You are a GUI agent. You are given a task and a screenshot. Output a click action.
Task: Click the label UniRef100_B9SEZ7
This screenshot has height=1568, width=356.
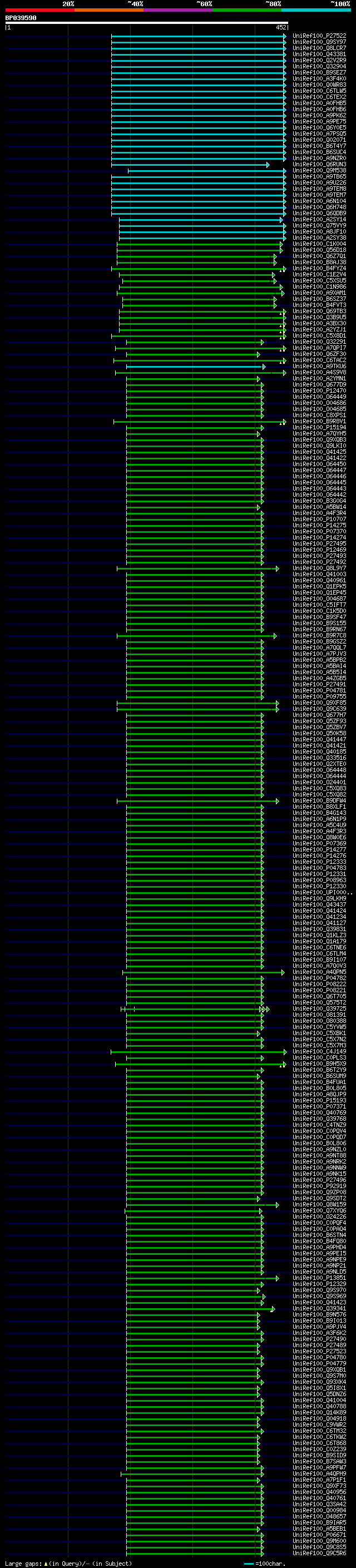pos(319,72)
